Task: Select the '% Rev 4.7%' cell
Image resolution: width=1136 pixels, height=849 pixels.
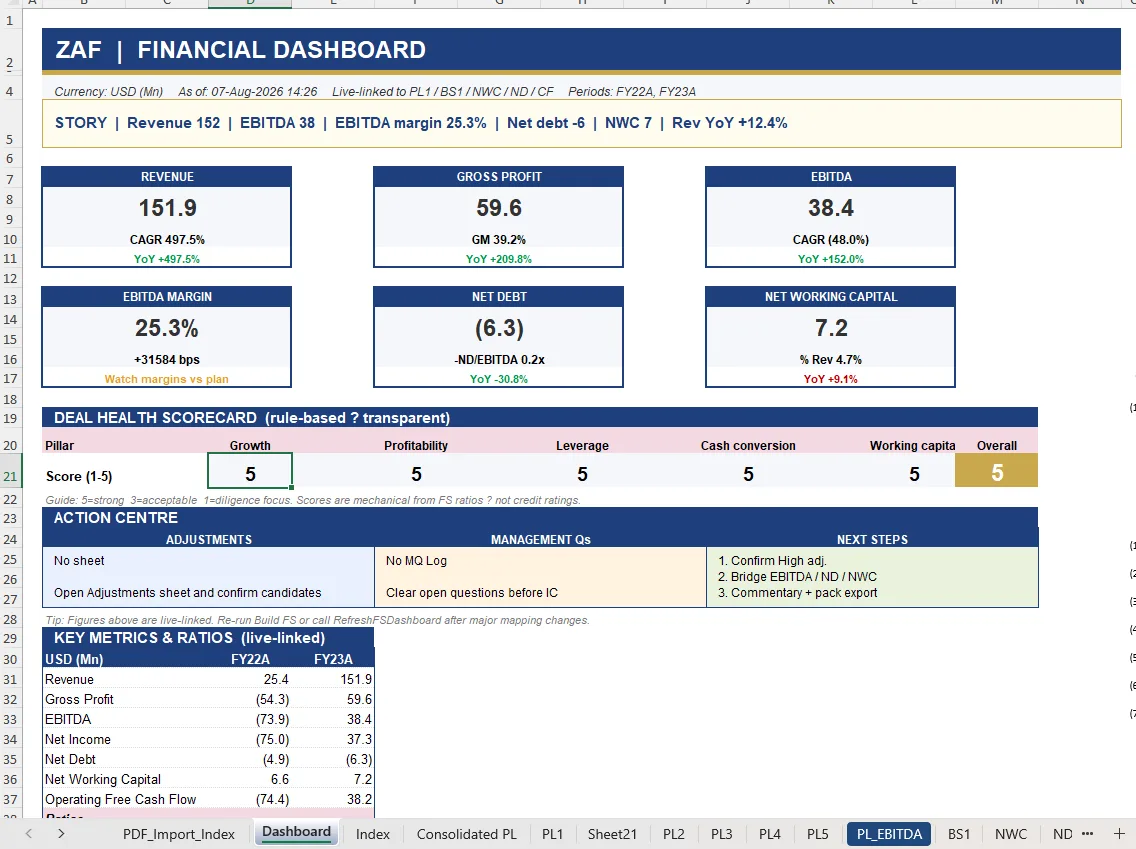Action: 830,359
